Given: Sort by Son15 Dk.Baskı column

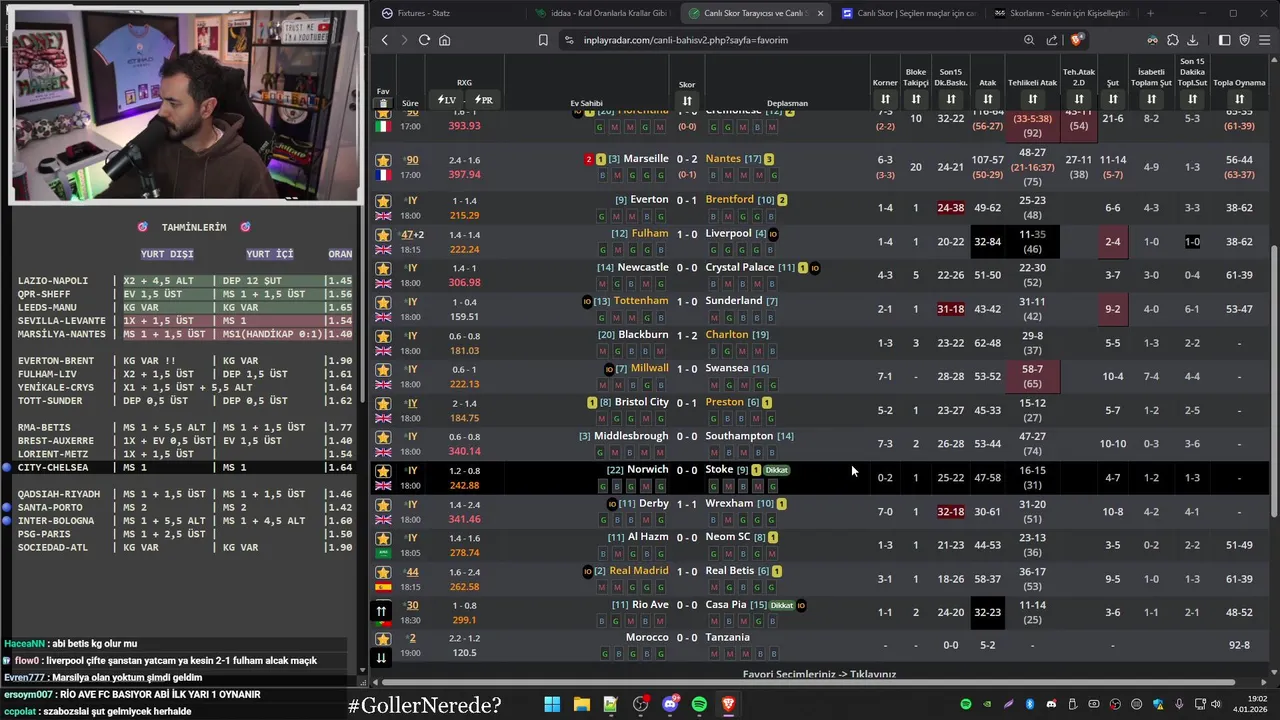Looking at the screenshot, I should tap(951, 99).
